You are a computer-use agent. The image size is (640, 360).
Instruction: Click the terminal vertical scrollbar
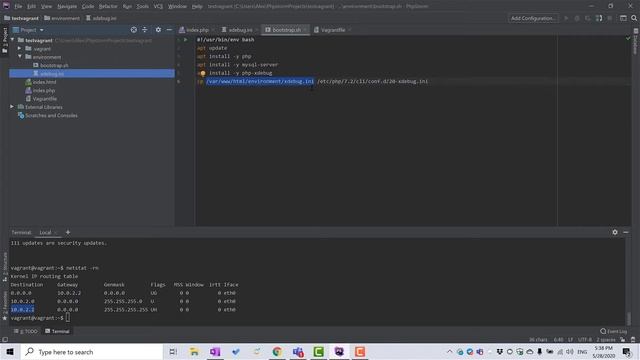pos(628,318)
